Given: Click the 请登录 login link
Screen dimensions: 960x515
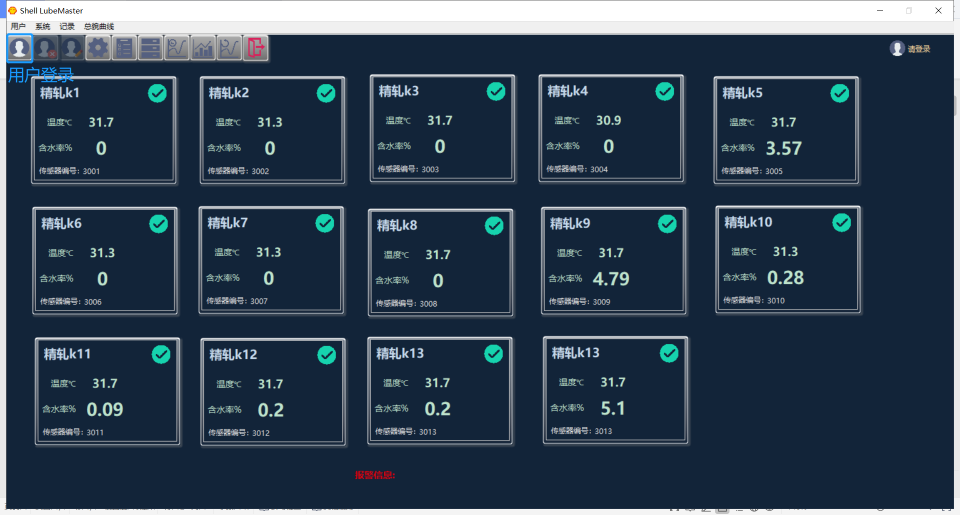Looking at the screenshot, I should click(x=918, y=49).
